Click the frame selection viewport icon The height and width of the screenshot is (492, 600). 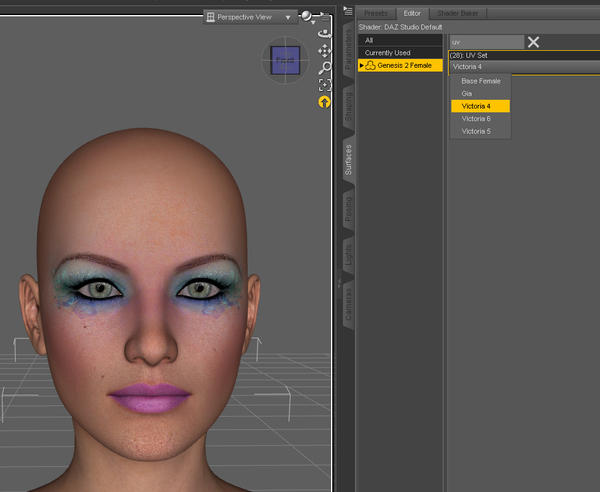click(x=324, y=85)
